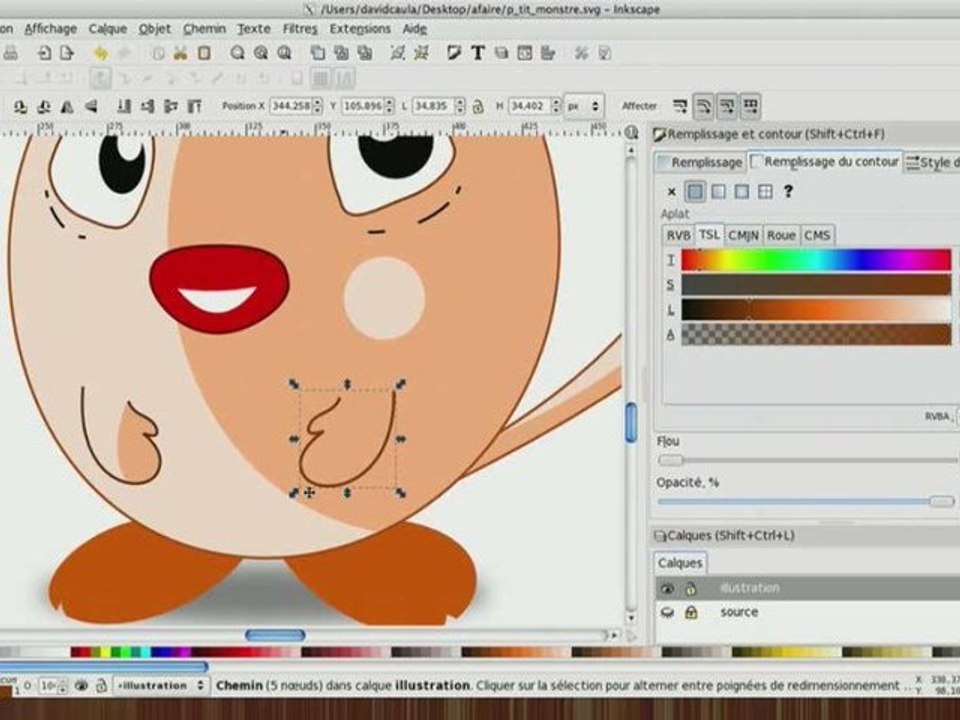The height and width of the screenshot is (720, 960).
Task: Open the Extensions menu
Action: coord(360,29)
